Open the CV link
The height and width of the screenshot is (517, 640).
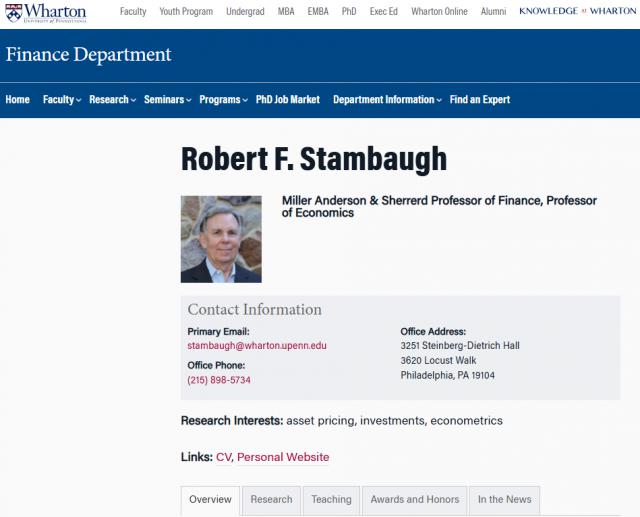(x=224, y=457)
